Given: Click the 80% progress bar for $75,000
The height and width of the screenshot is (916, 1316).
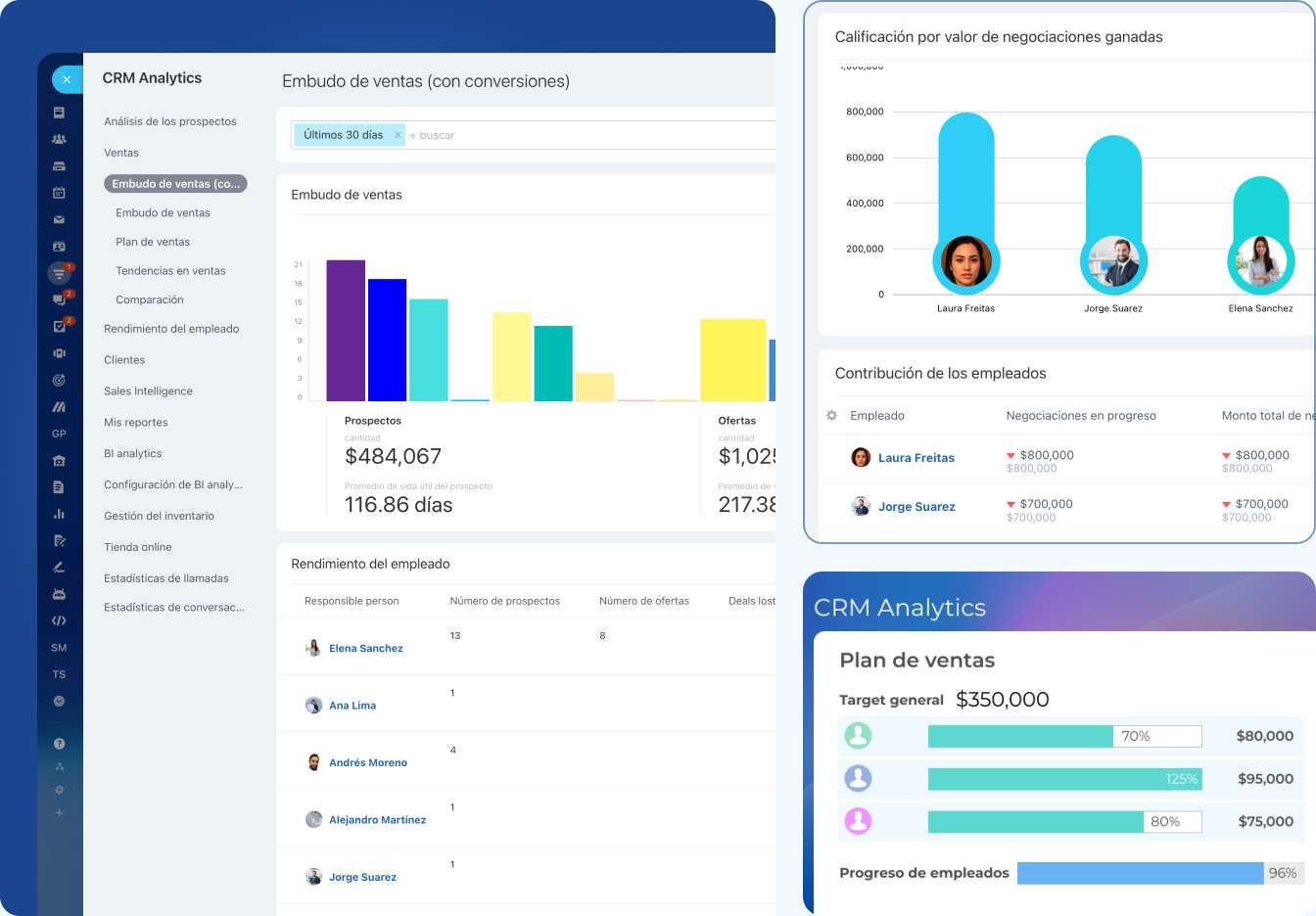Looking at the screenshot, I should 1065,822.
